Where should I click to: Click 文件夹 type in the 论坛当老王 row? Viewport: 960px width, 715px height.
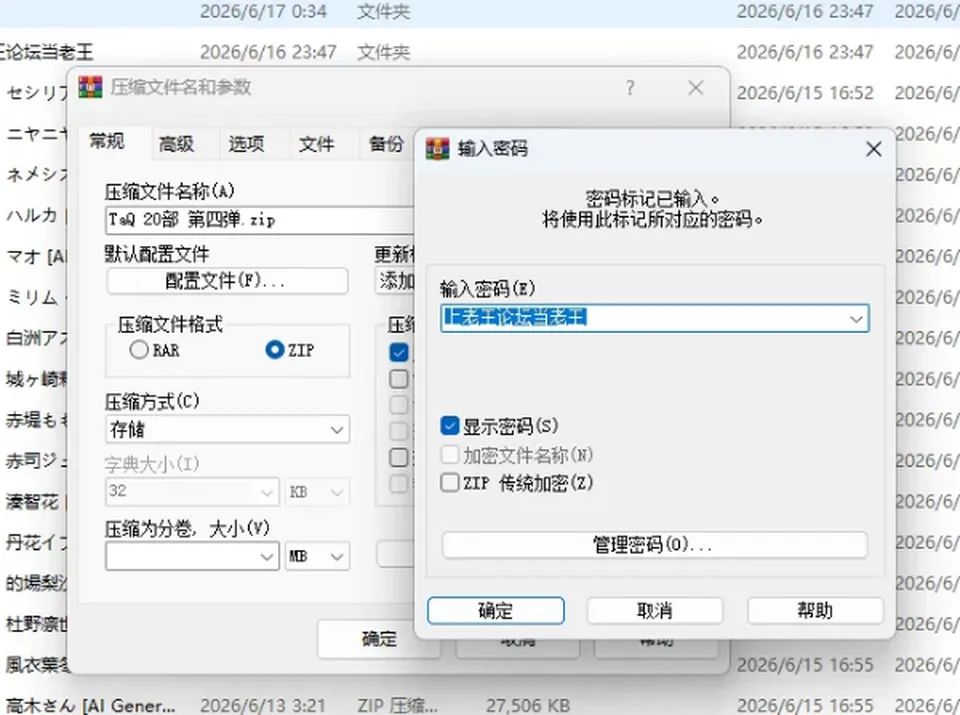(383, 52)
